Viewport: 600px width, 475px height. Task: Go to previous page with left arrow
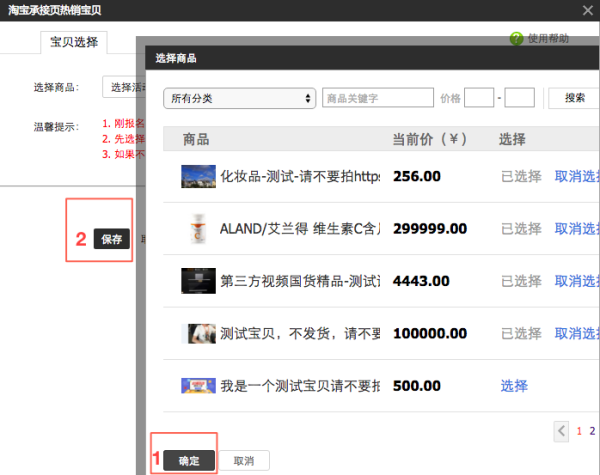click(x=563, y=431)
